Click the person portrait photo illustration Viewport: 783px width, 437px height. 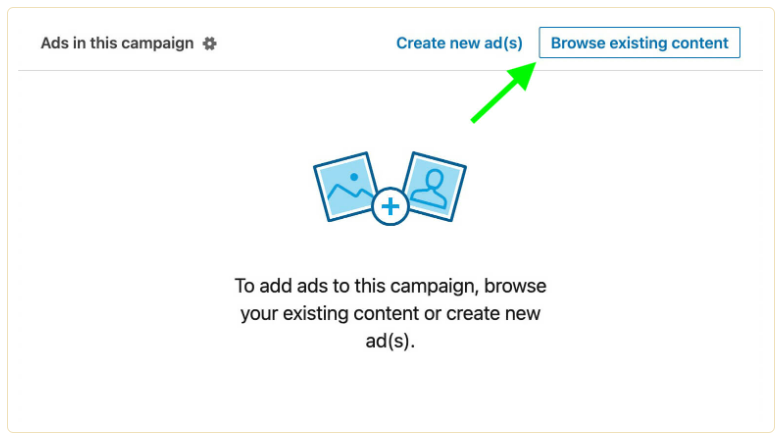pos(435,186)
